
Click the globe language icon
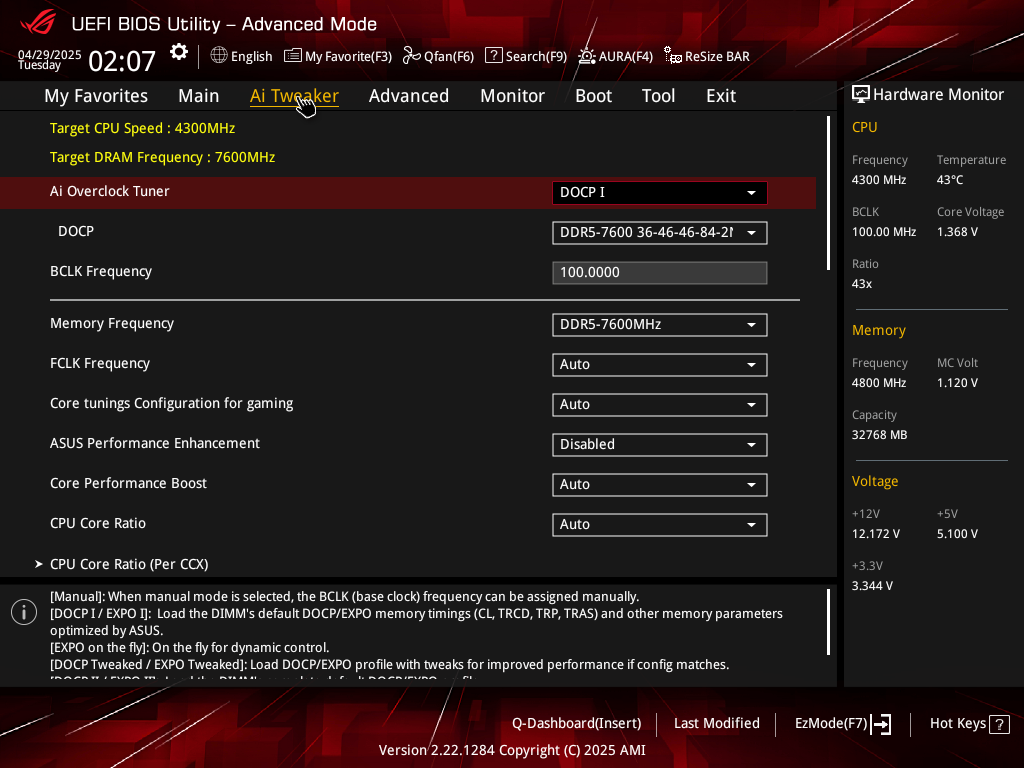219,55
